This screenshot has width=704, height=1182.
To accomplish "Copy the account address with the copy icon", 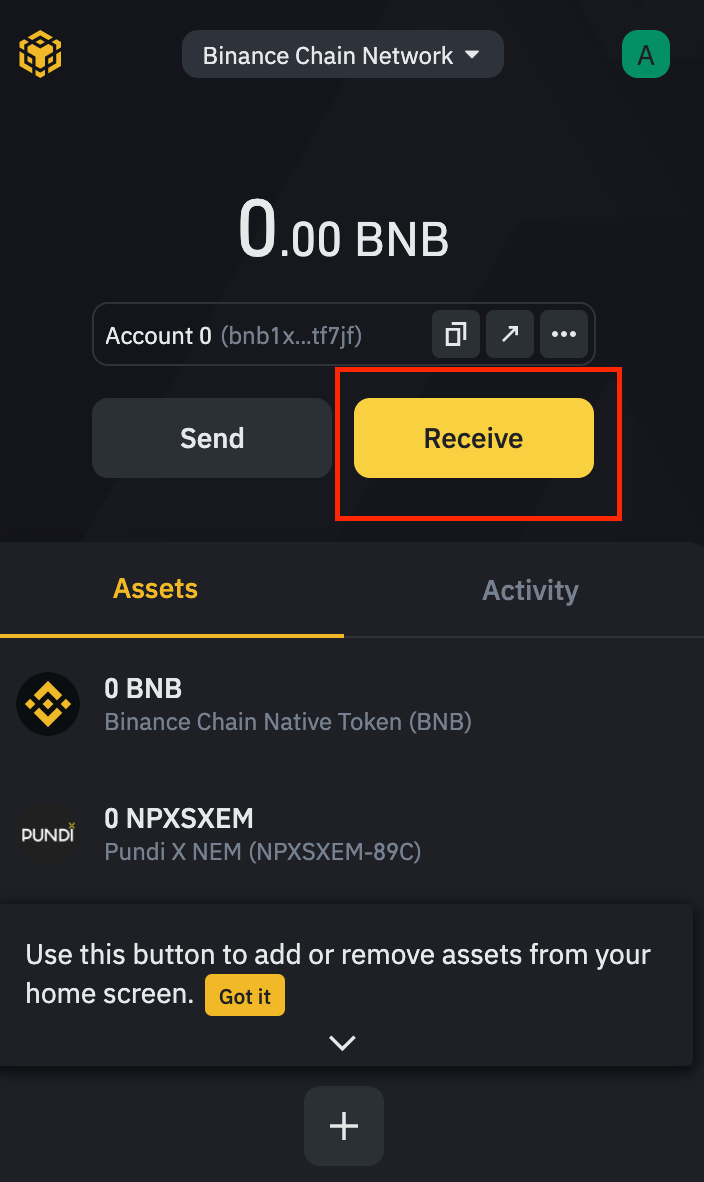I will click(456, 334).
